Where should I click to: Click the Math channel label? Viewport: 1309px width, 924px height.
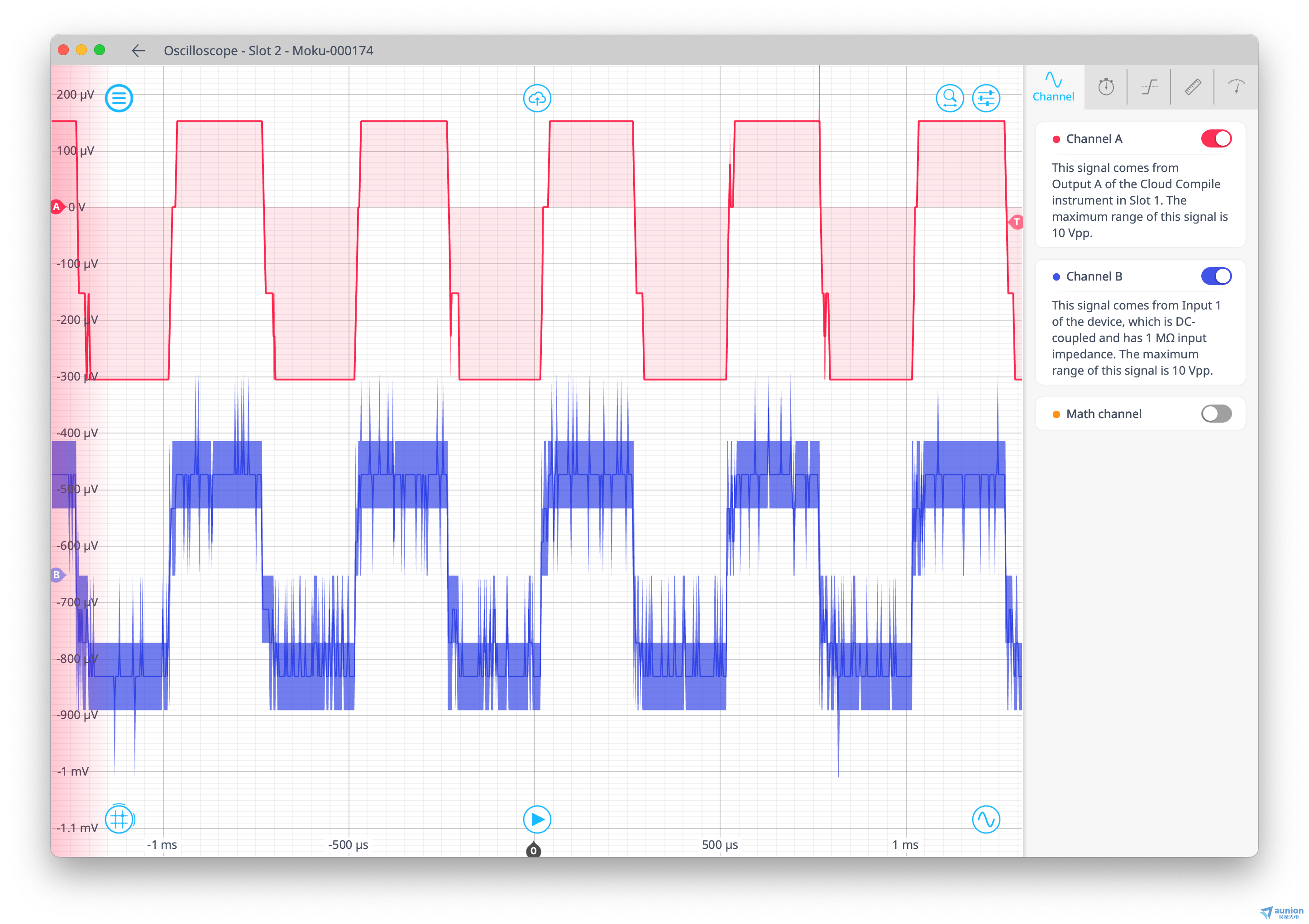pyautogui.click(x=1104, y=414)
